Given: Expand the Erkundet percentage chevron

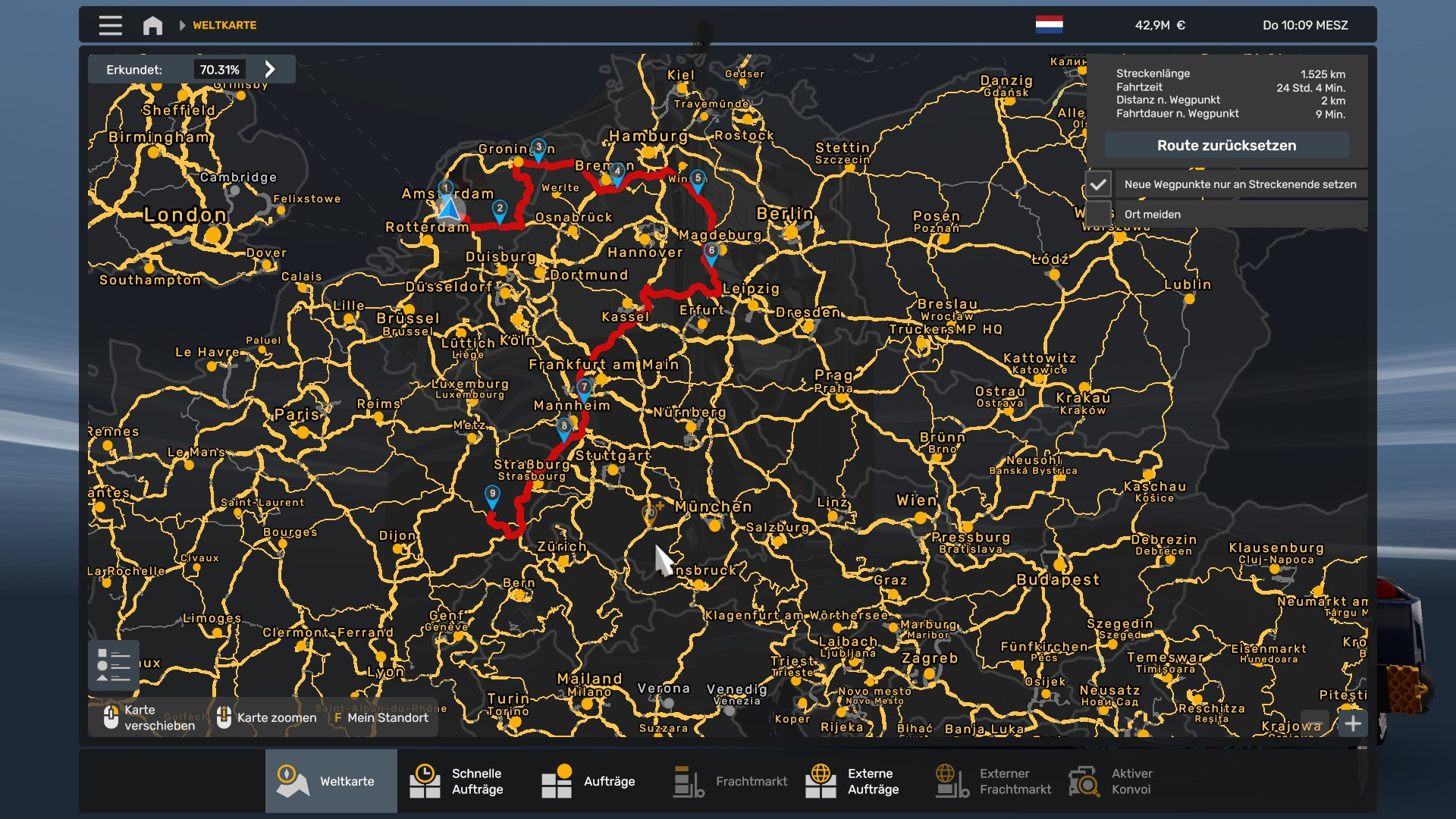Looking at the screenshot, I should [270, 70].
